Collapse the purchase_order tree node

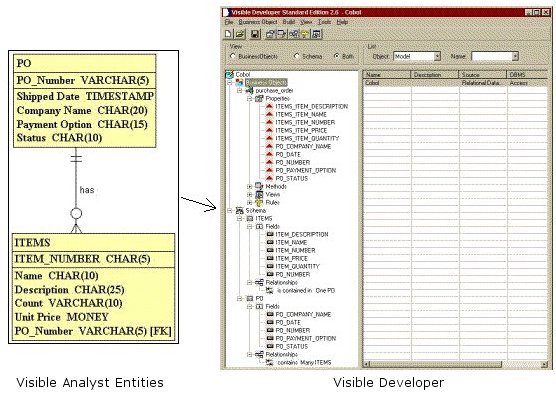(239, 90)
